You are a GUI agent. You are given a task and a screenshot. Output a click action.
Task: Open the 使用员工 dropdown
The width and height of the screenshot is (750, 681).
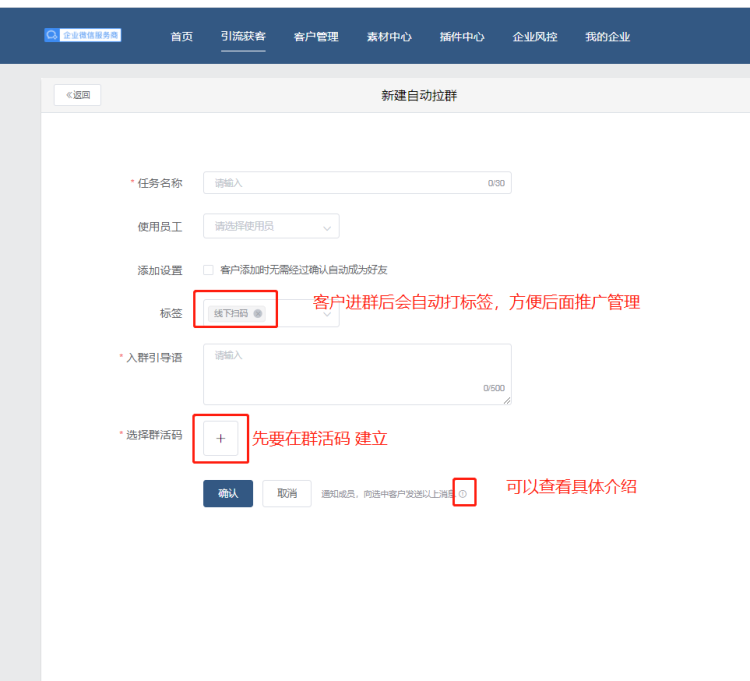coord(271,227)
